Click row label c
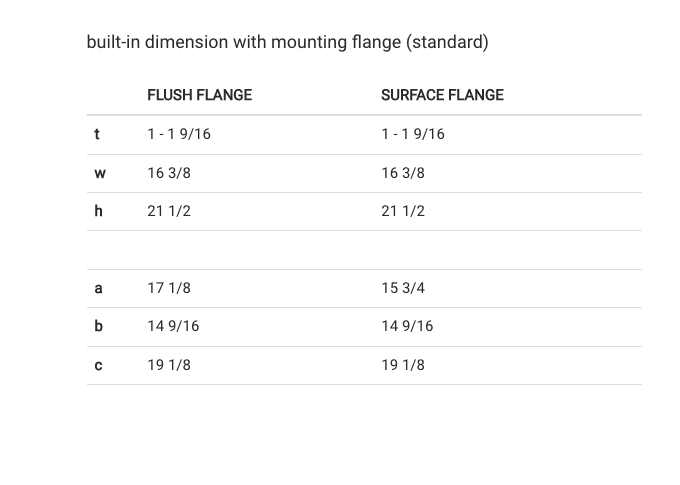Viewport: 680px width, 485px height. pyautogui.click(x=98, y=365)
